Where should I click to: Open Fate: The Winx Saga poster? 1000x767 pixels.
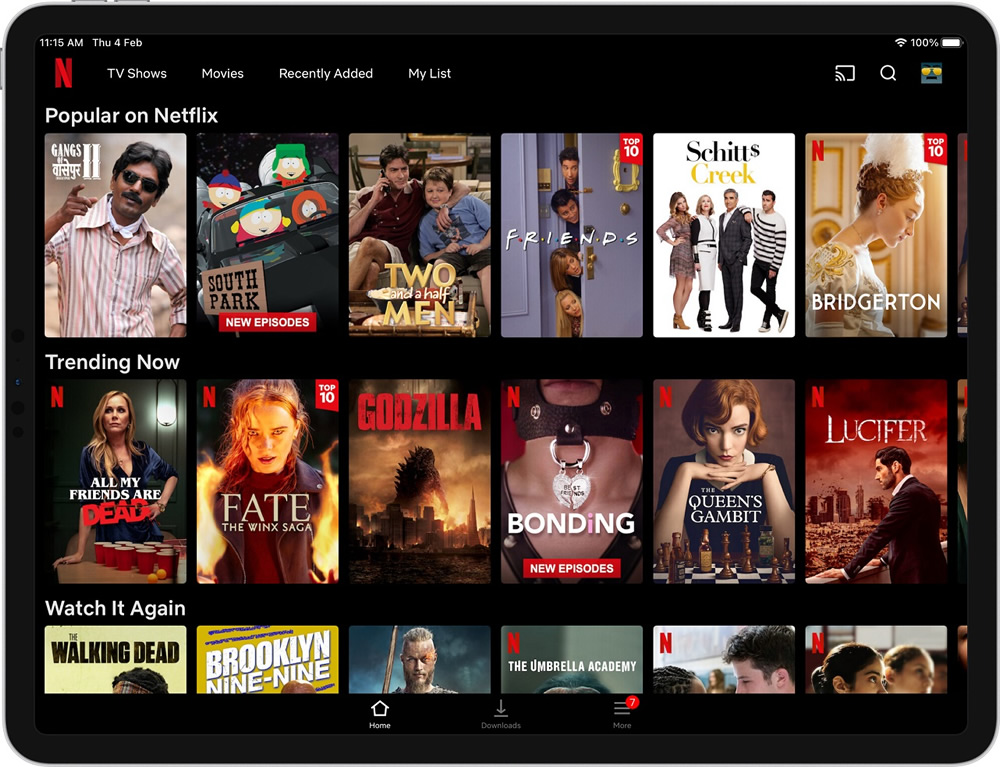point(267,481)
